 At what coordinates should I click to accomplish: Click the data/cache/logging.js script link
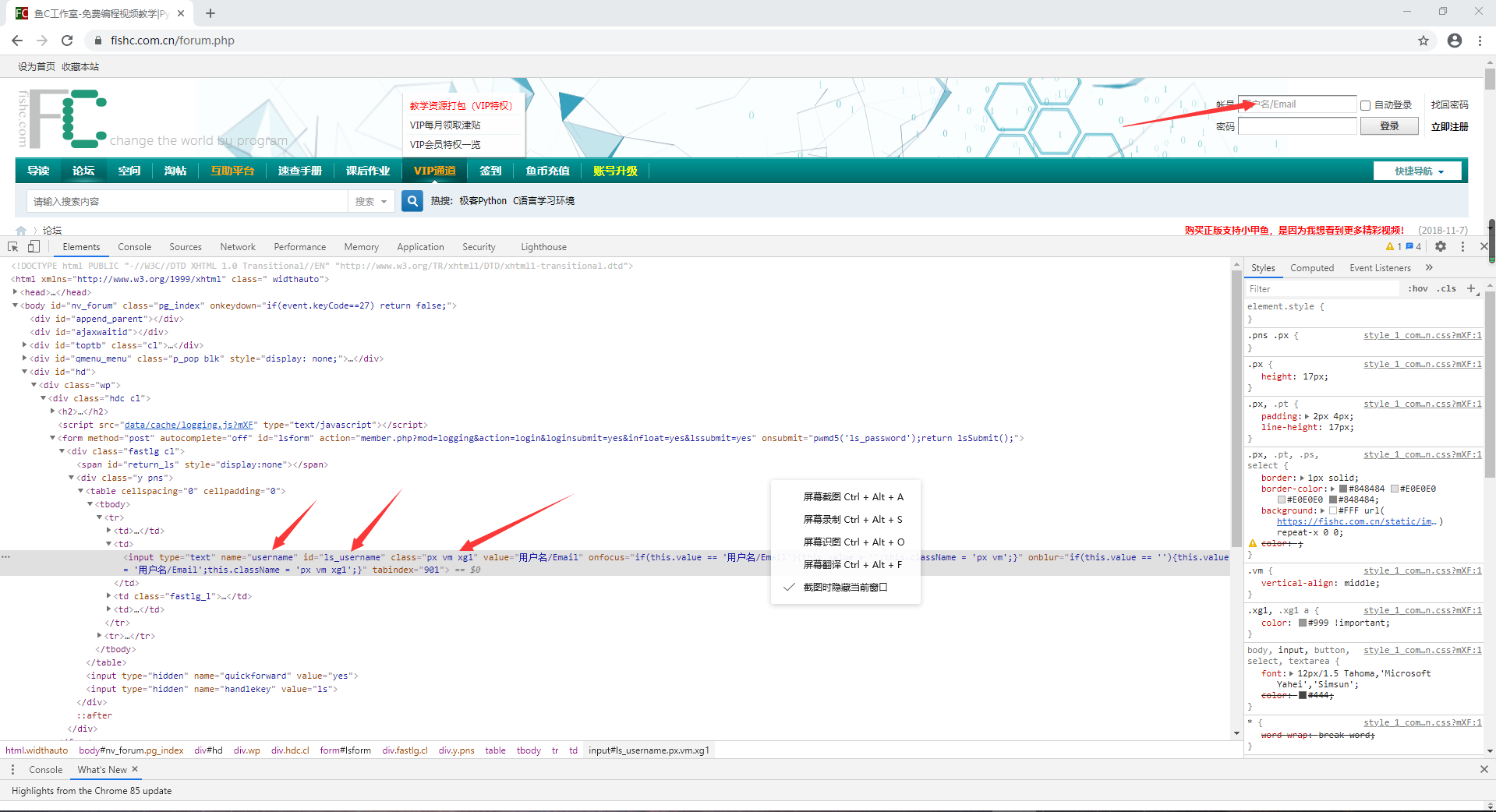click(x=189, y=425)
